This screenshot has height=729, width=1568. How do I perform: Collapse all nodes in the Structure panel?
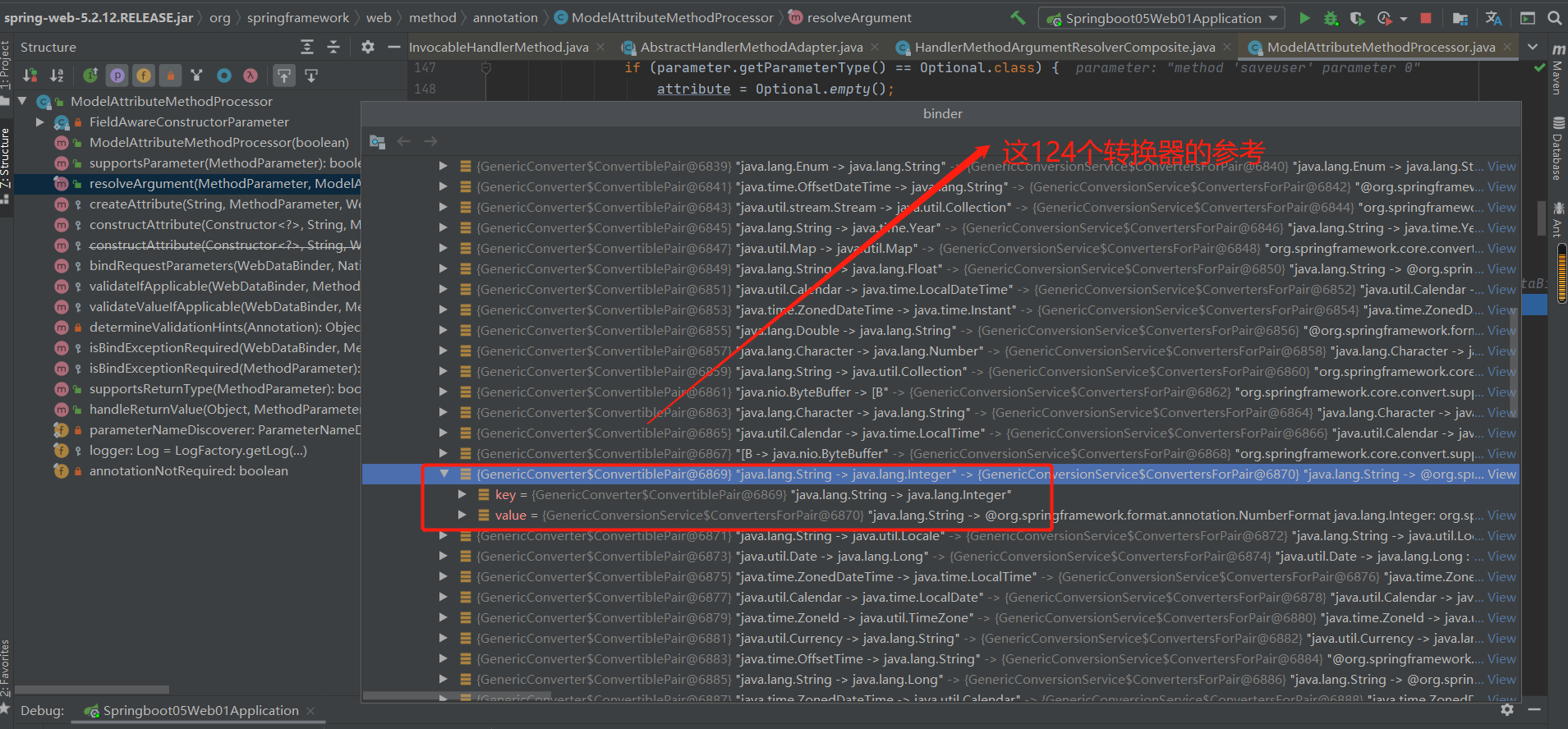click(x=333, y=48)
